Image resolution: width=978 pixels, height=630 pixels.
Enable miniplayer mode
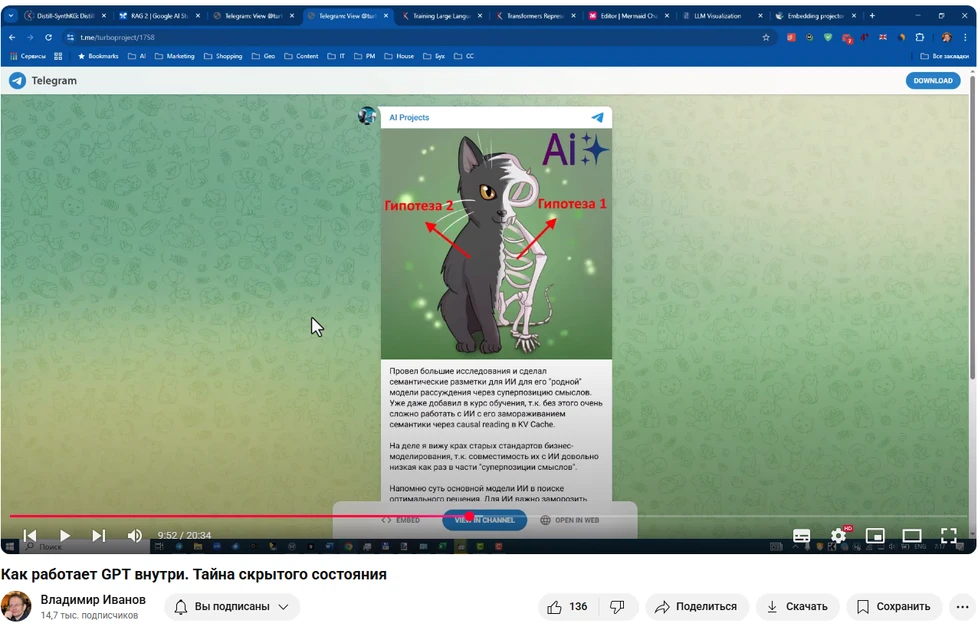875,536
